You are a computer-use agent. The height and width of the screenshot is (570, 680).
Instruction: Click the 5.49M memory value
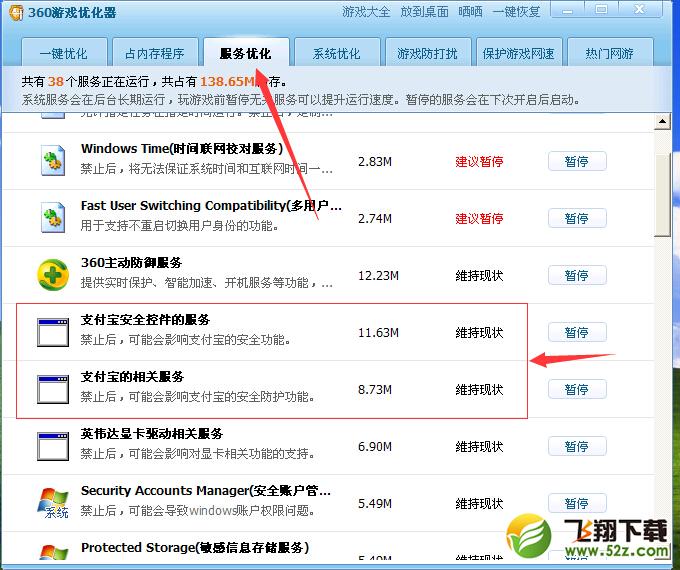pyautogui.click(x=375, y=504)
